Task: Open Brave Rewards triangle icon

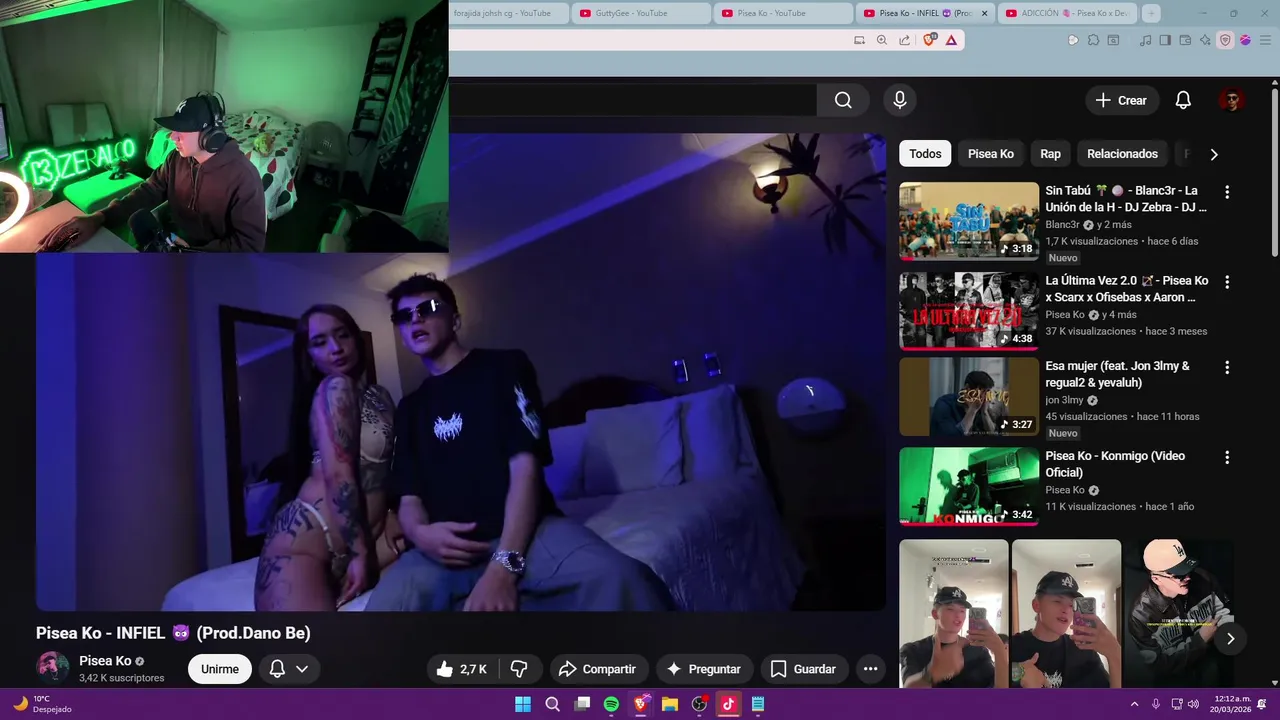Action: pyautogui.click(x=951, y=40)
